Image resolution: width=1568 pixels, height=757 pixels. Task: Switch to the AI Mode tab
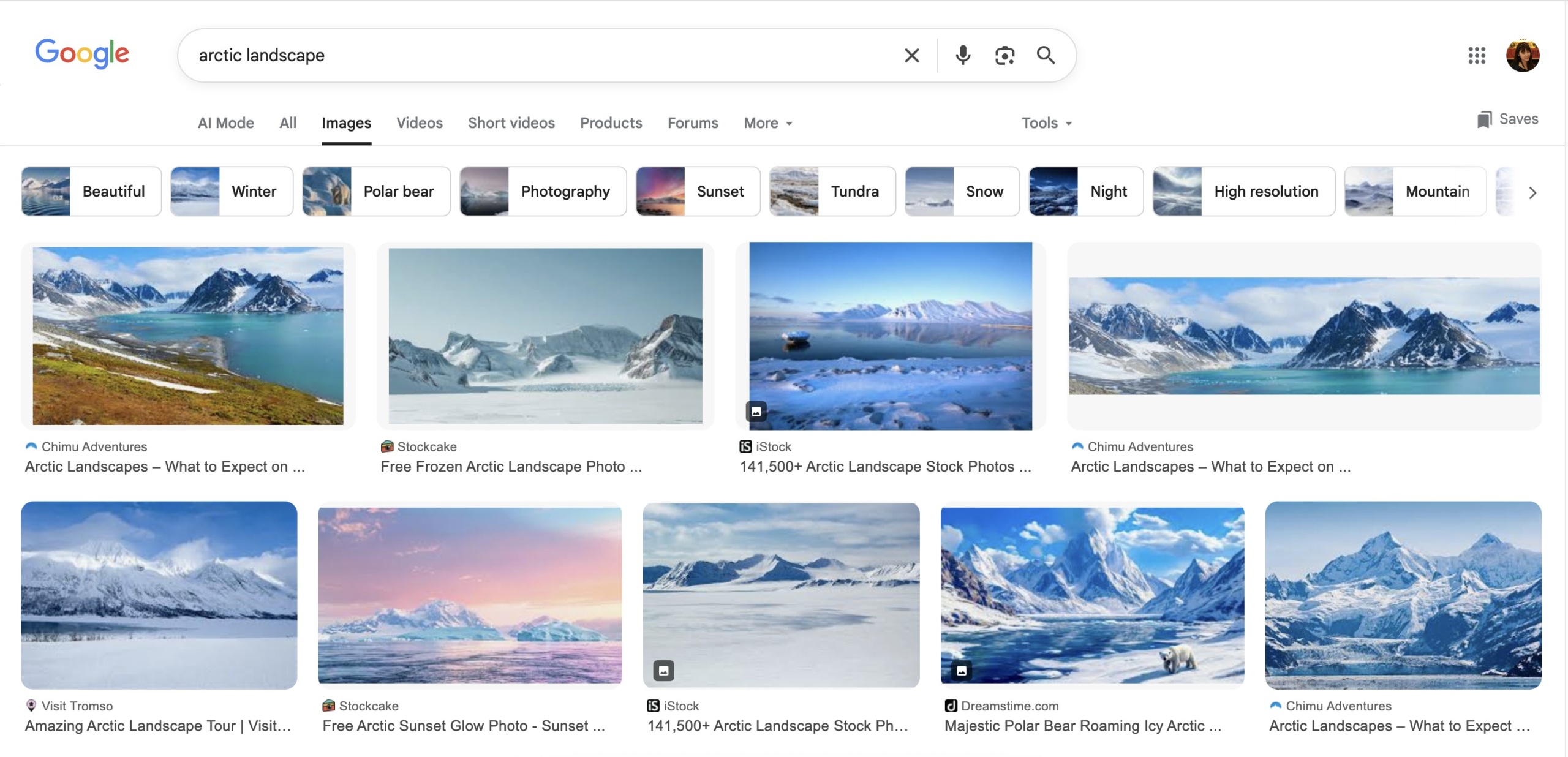click(225, 123)
